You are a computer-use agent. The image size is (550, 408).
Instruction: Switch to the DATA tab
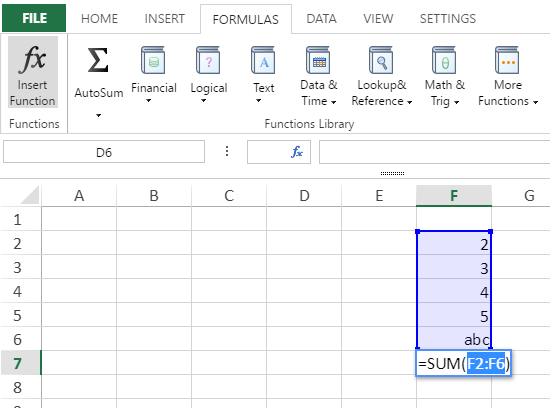pyautogui.click(x=321, y=19)
